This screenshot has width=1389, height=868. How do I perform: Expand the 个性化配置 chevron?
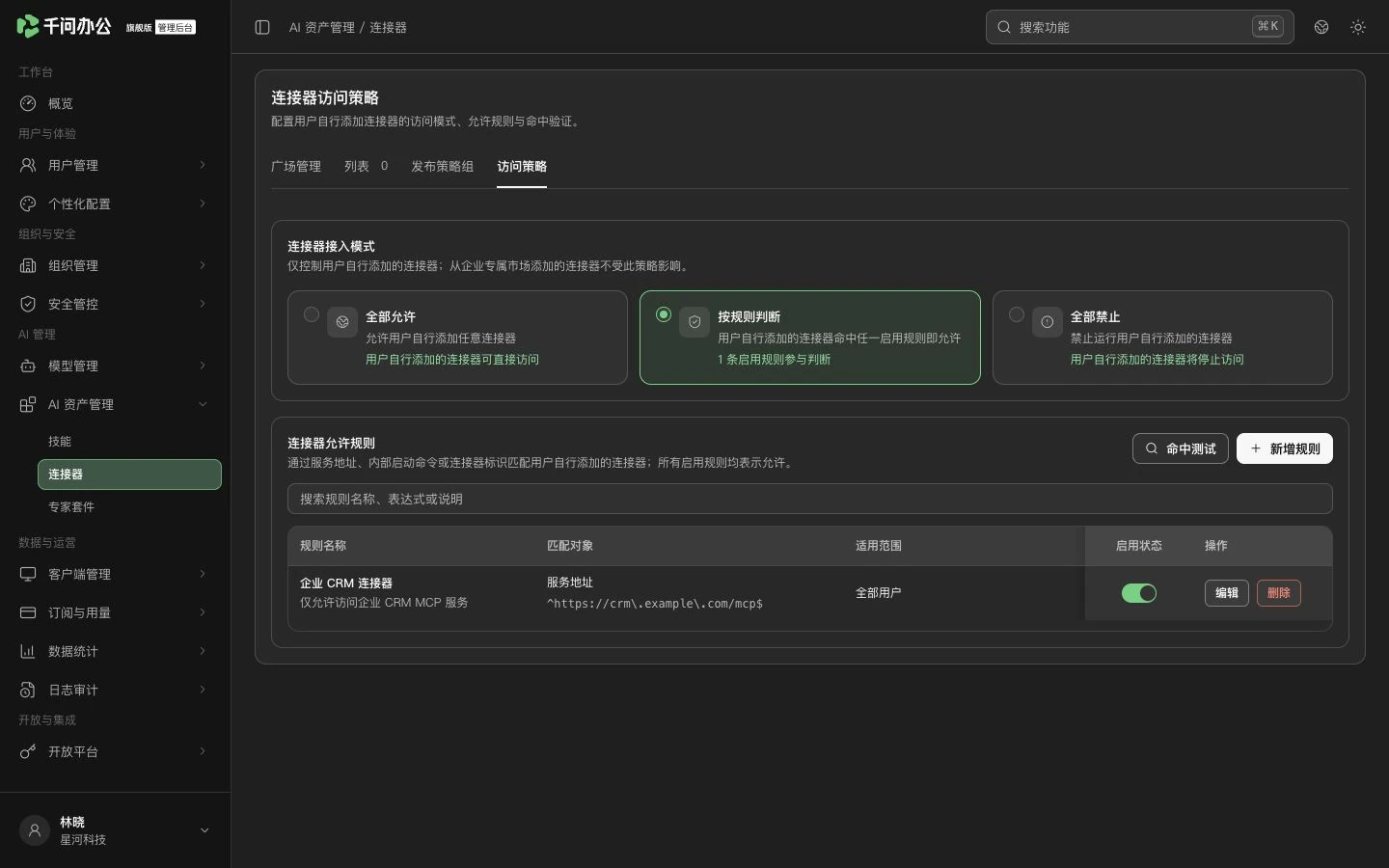[203, 203]
